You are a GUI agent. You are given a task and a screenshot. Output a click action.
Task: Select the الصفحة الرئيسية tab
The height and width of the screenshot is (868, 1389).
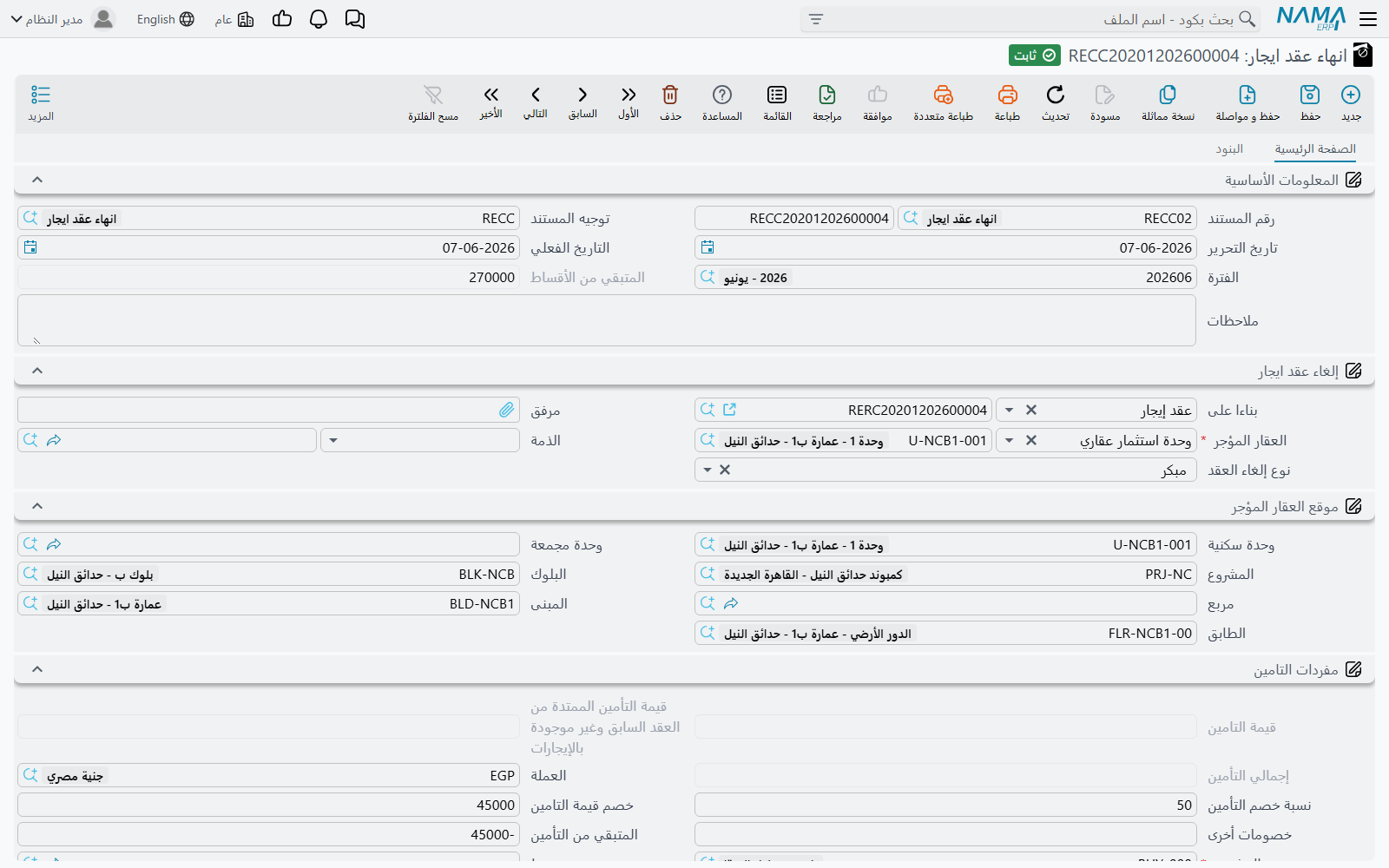click(1315, 149)
